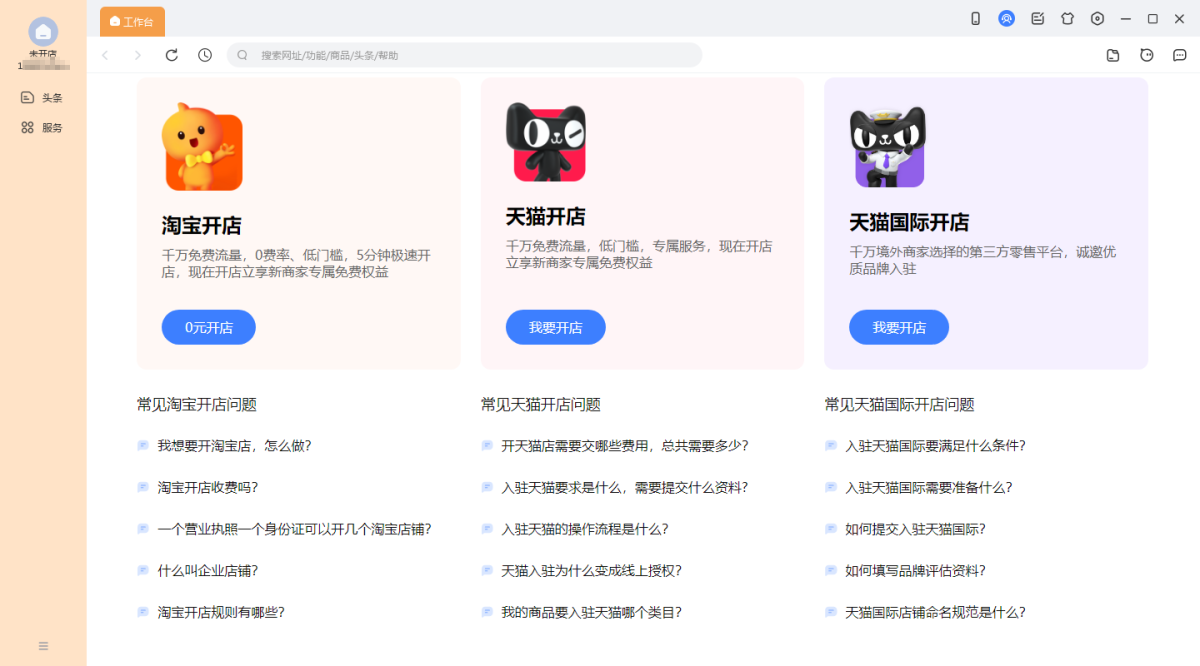Click 我要开店 button under 天猫国际开店

click(x=898, y=327)
